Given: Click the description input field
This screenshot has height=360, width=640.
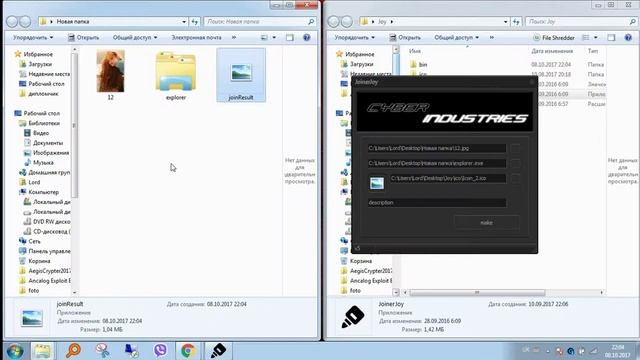Looking at the screenshot, I should coord(437,202).
